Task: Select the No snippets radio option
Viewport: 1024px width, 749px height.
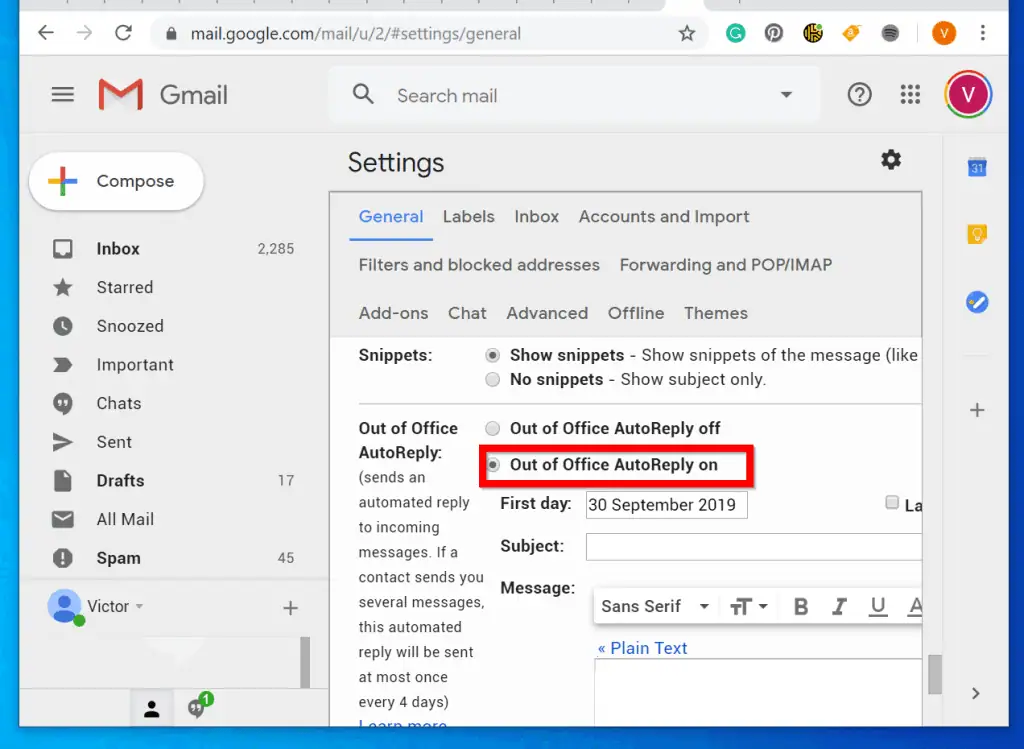Action: point(492,380)
